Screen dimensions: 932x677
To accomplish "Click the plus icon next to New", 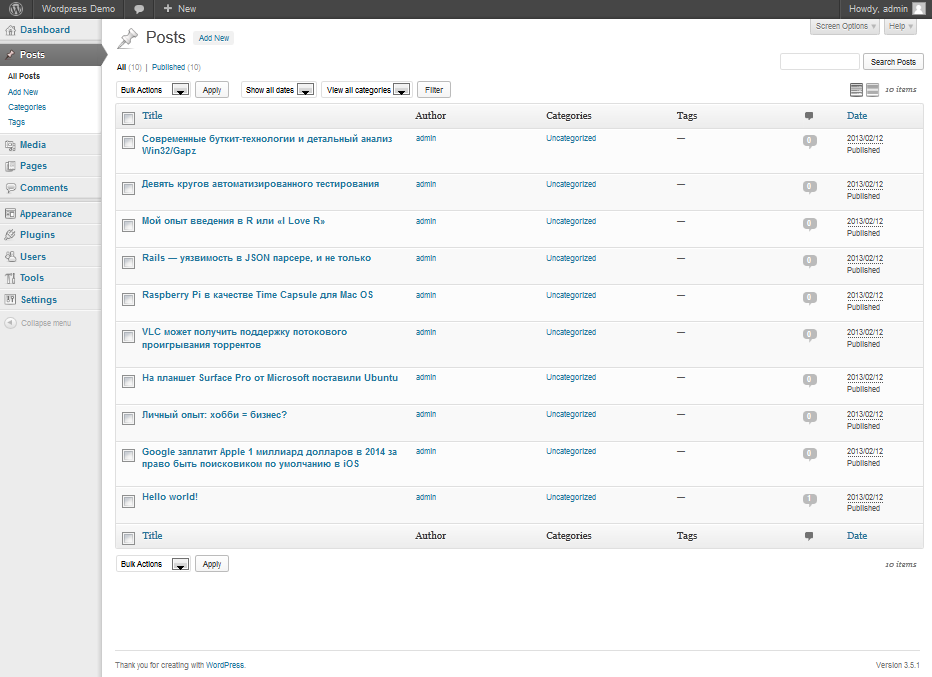I will click(168, 8).
